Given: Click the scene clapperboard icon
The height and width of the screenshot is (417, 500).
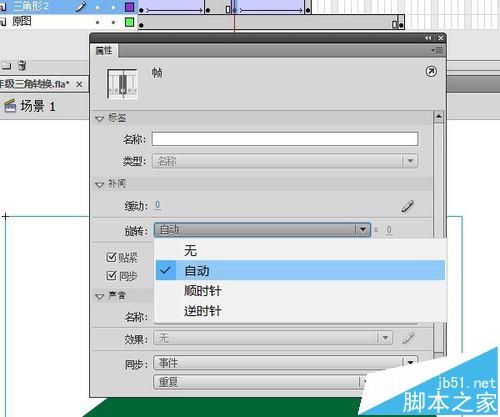Looking at the screenshot, I should [10, 106].
